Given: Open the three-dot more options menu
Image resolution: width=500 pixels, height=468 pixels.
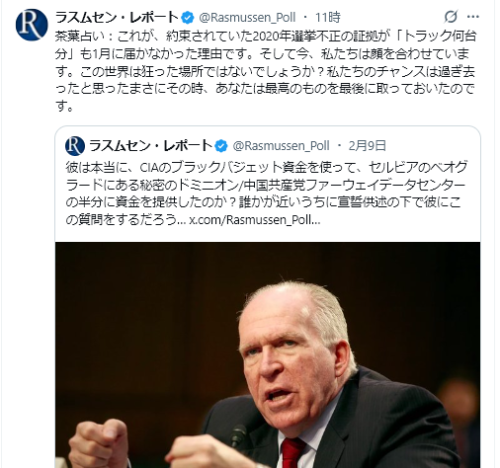Looking at the screenshot, I should pos(473,17).
